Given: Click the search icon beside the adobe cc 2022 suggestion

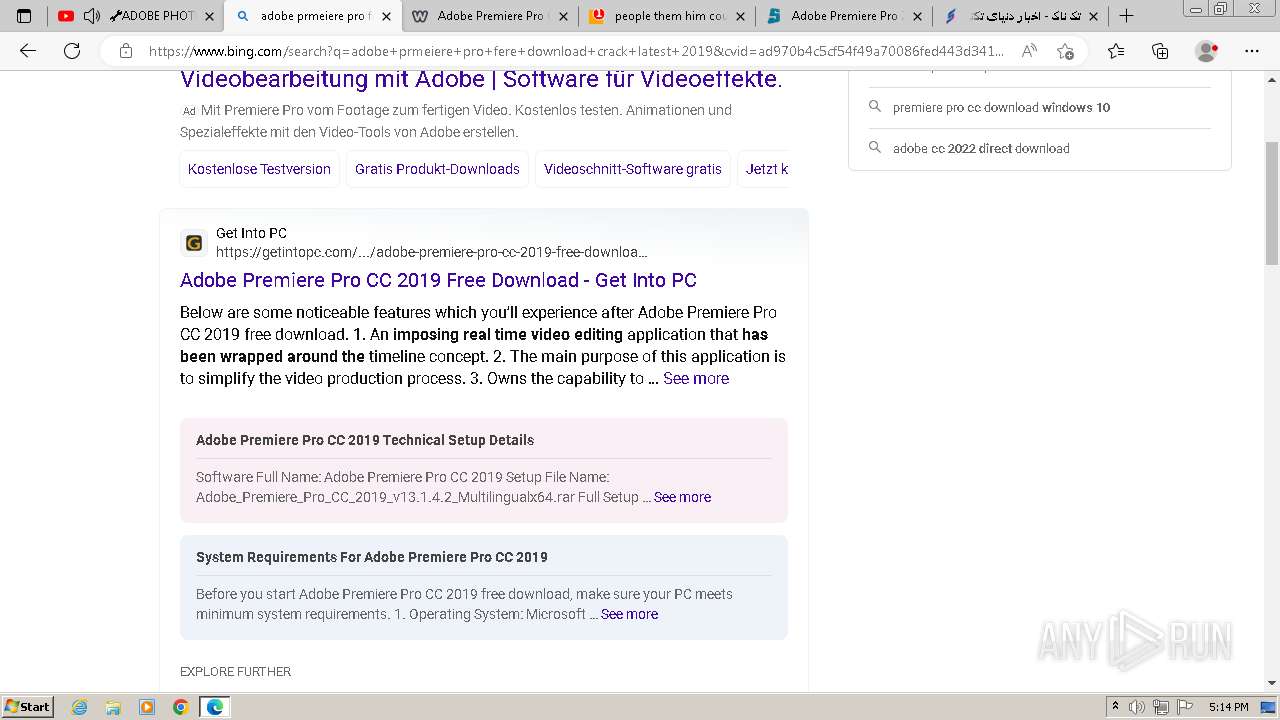Looking at the screenshot, I should 875,148.
